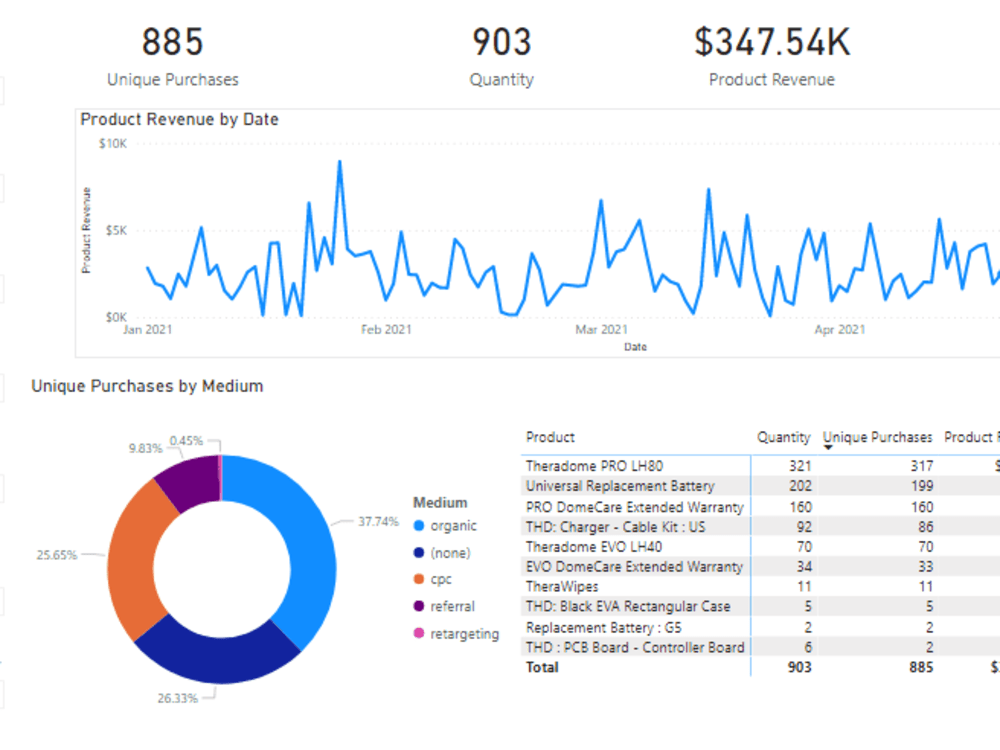1000x750 pixels.
Task: Click the Theradome PRO LH80 table row
Action: (x=650, y=466)
